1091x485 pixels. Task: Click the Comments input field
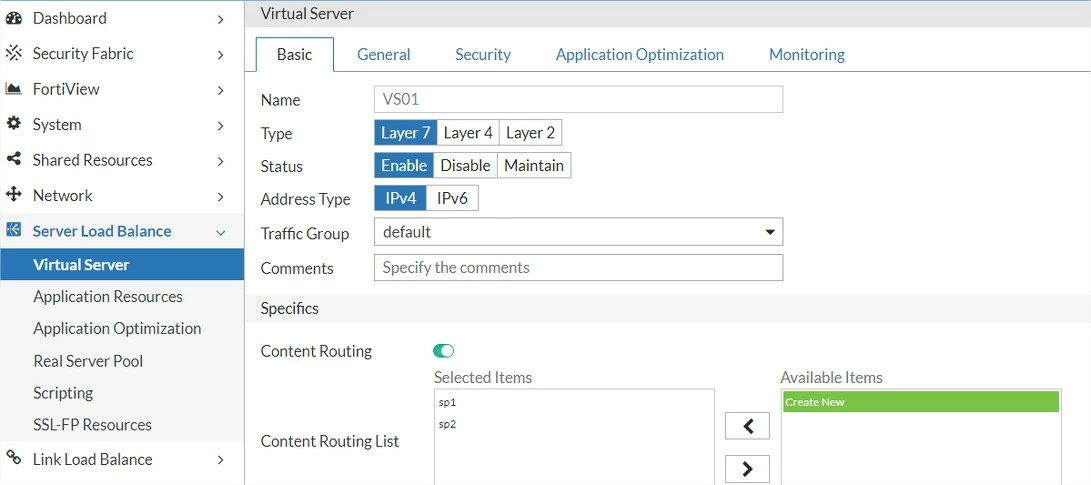coord(578,267)
